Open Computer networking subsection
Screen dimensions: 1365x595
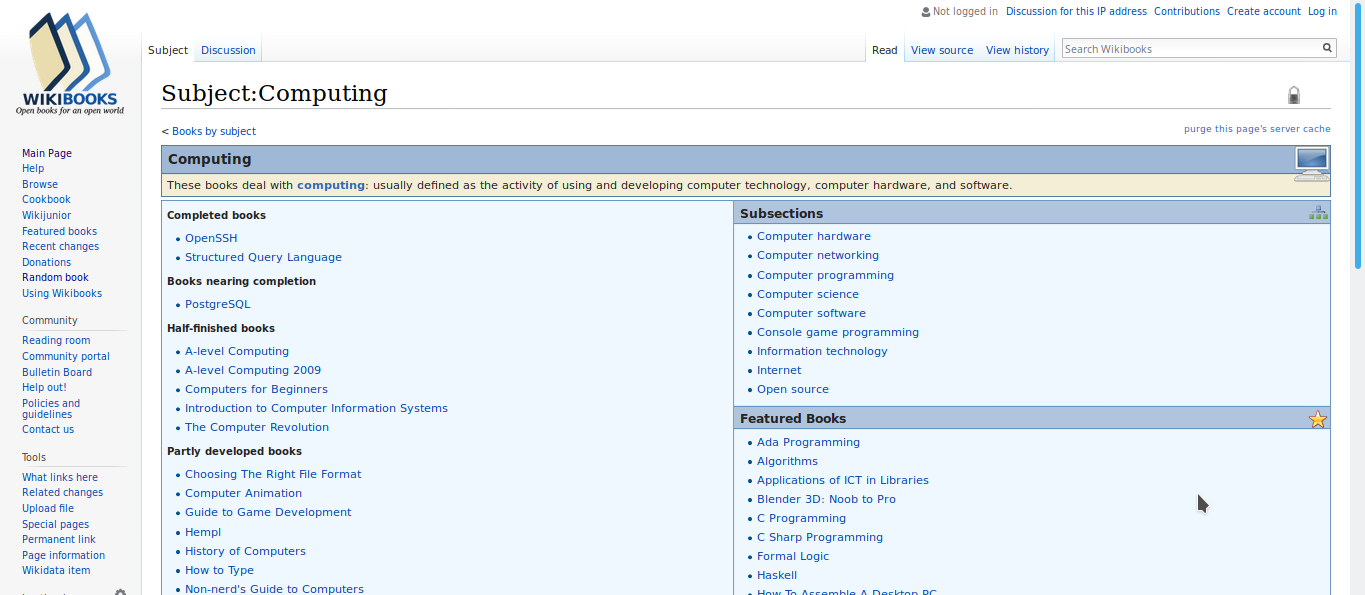[818, 255]
